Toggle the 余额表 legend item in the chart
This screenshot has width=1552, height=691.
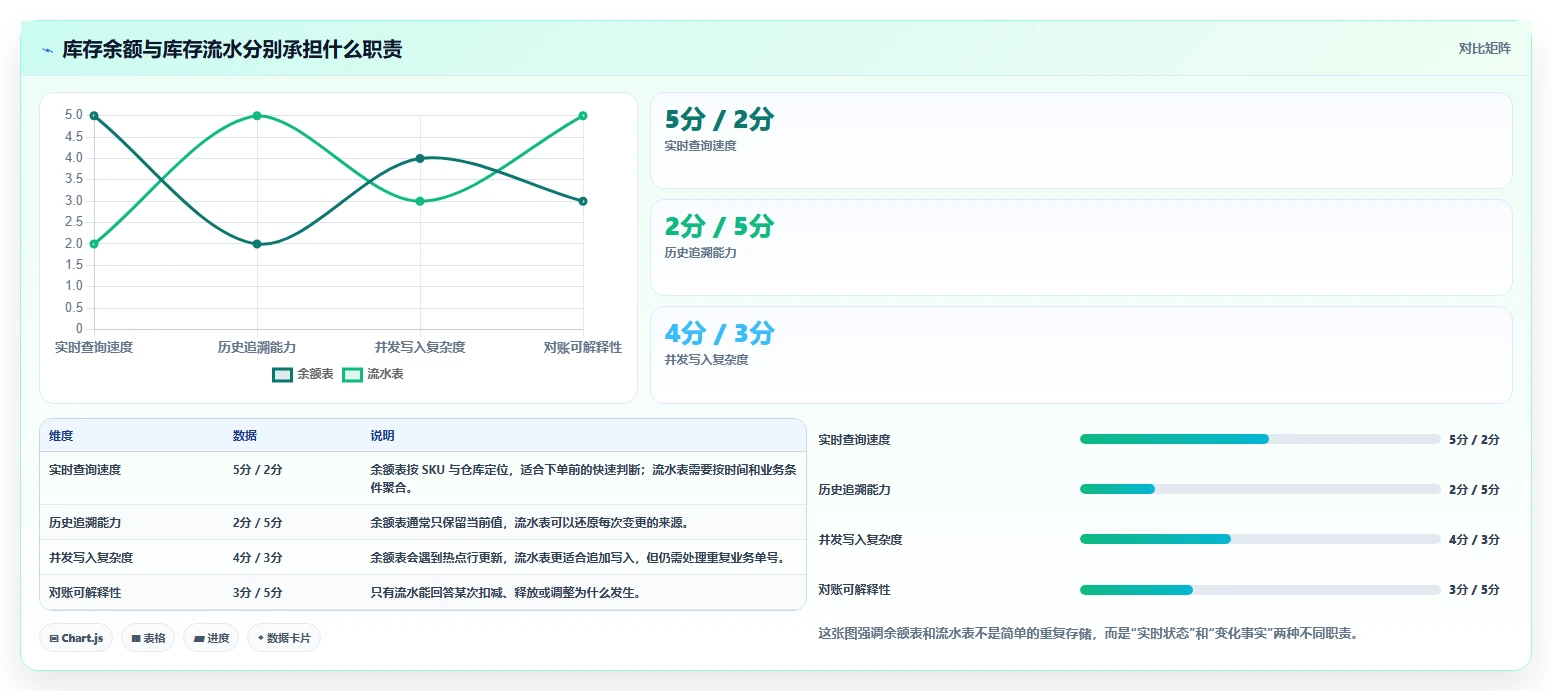coord(303,374)
